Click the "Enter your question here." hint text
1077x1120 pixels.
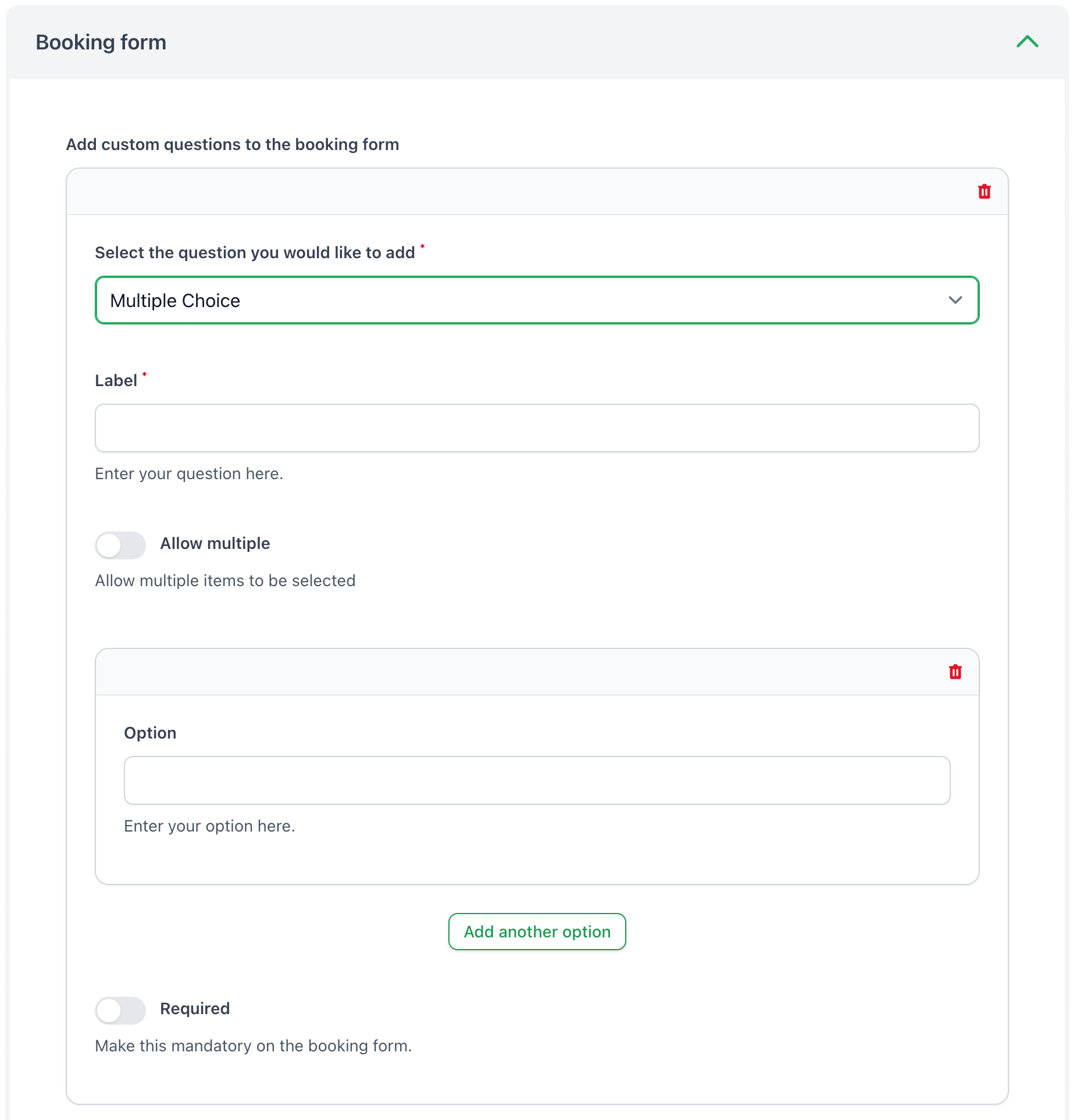click(x=189, y=474)
